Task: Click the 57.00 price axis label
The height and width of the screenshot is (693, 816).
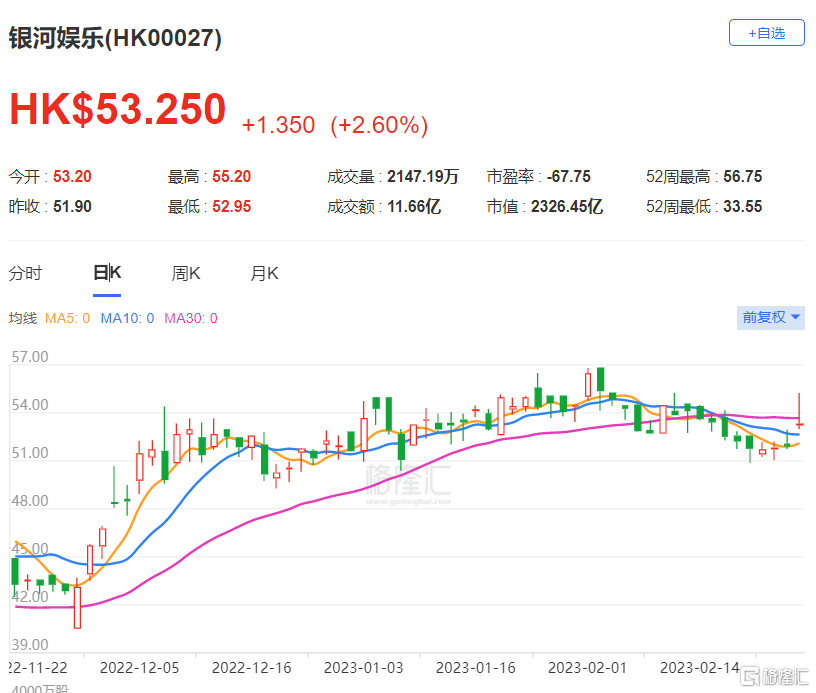Action: click(x=30, y=357)
